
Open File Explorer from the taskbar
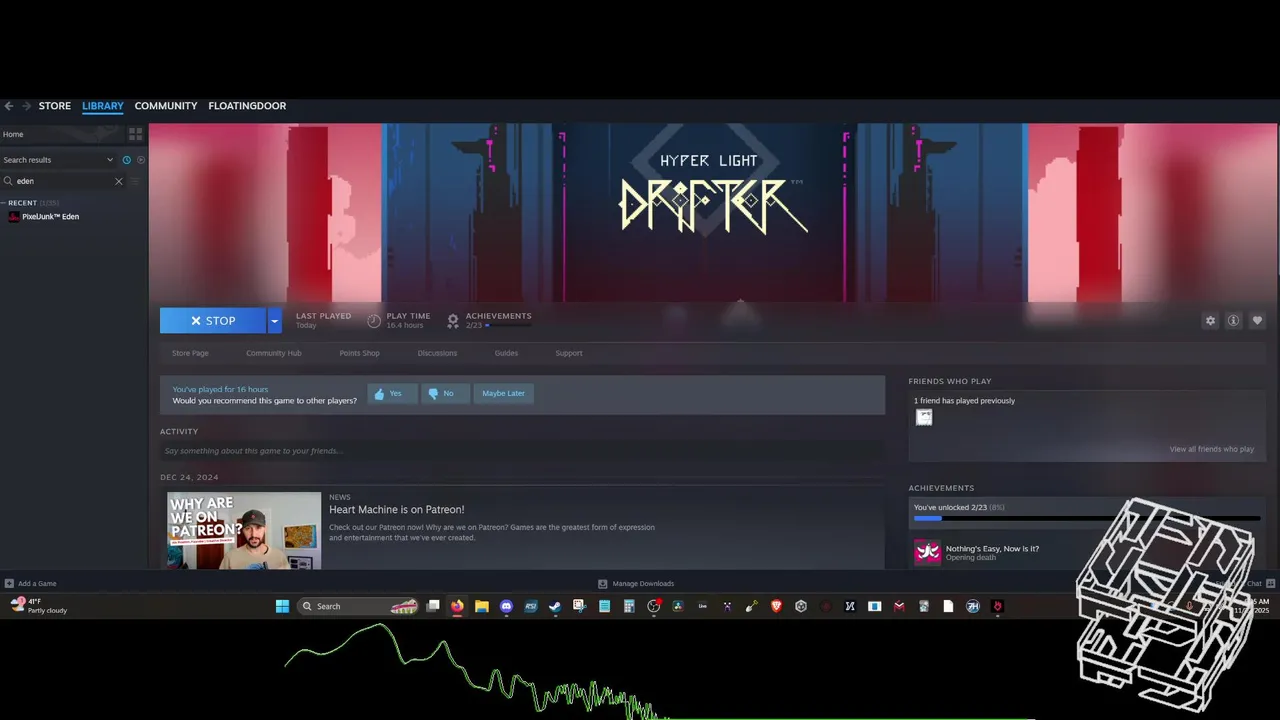(x=482, y=607)
